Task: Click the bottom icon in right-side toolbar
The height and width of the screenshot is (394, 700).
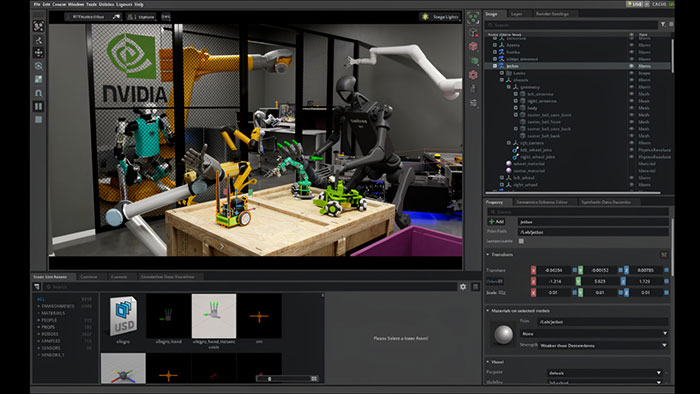Action: click(473, 103)
